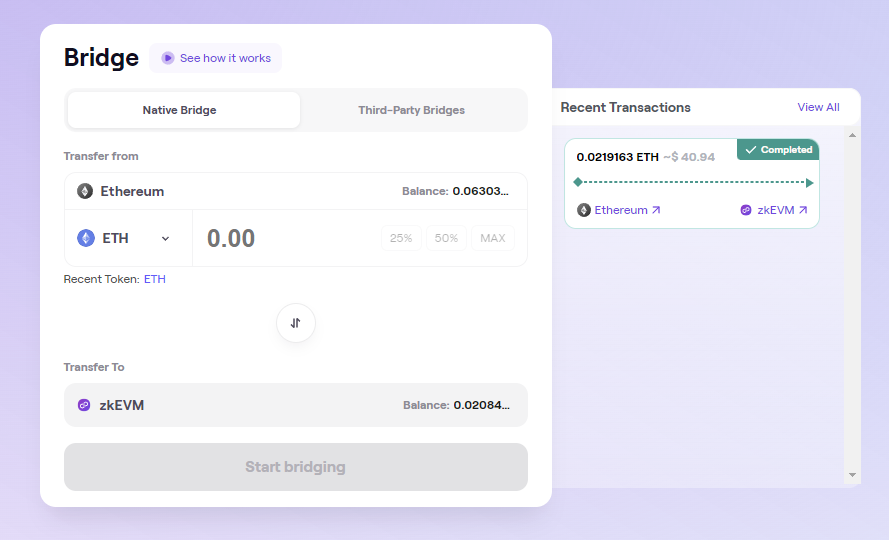Open the Ethereum explorer link in transaction

tap(627, 210)
